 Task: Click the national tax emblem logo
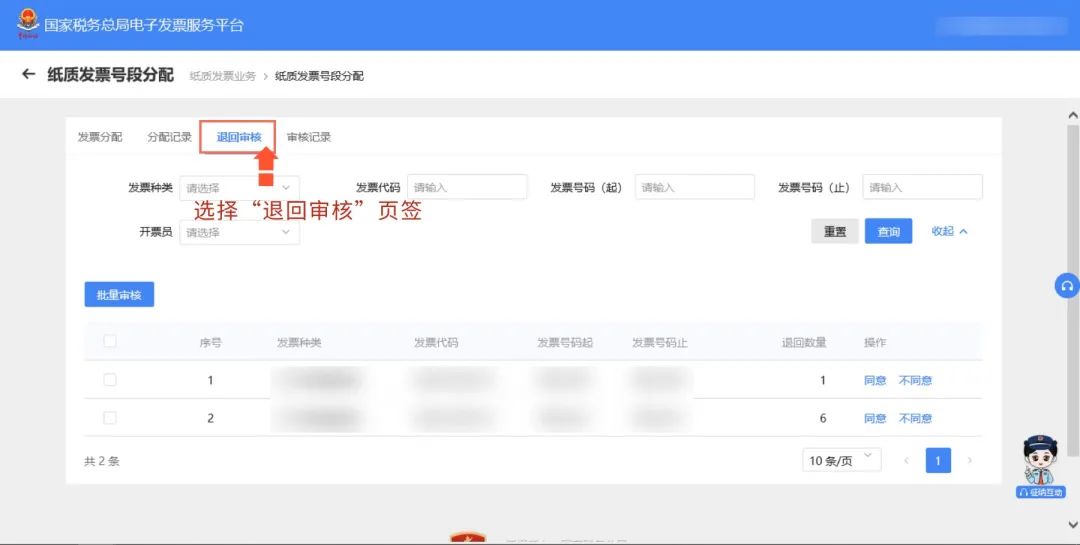coord(27,24)
